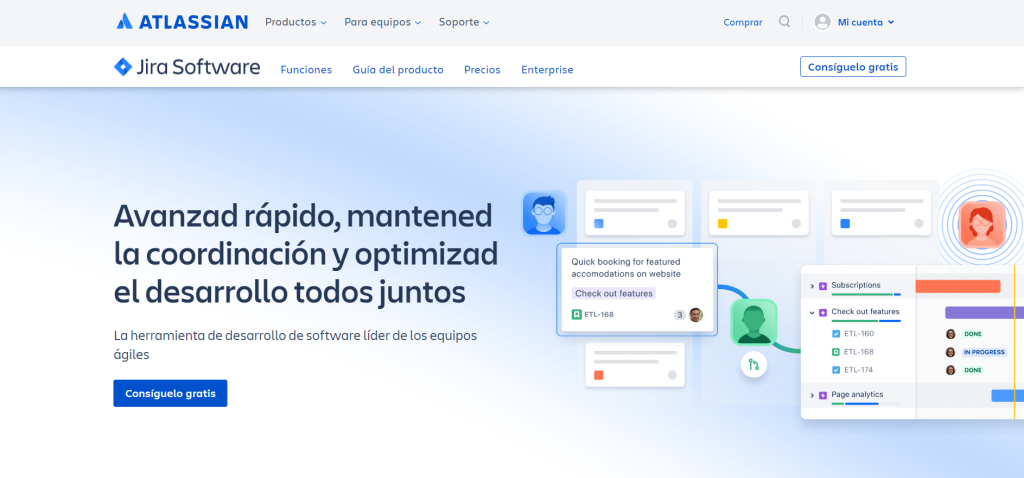Click the ETL-168 green story icon on card
Viewport: 1024px width, 478px height.
pyautogui.click(x=577, y=314)
